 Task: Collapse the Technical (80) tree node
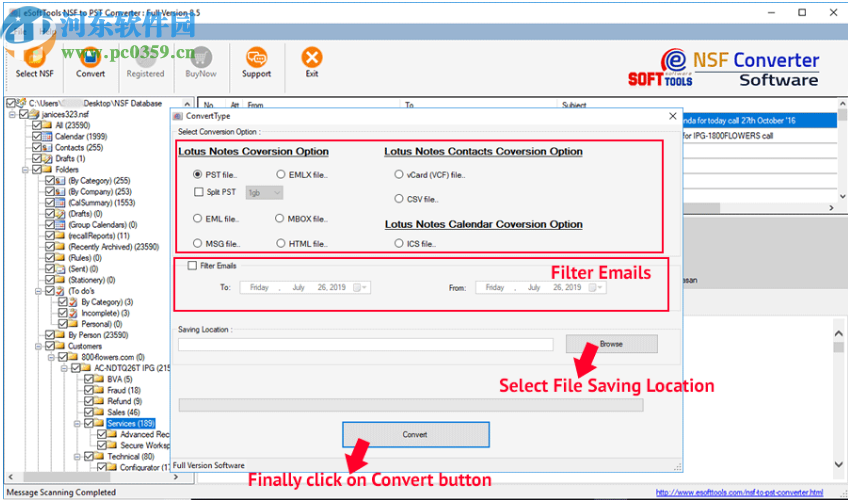point(77,457)
